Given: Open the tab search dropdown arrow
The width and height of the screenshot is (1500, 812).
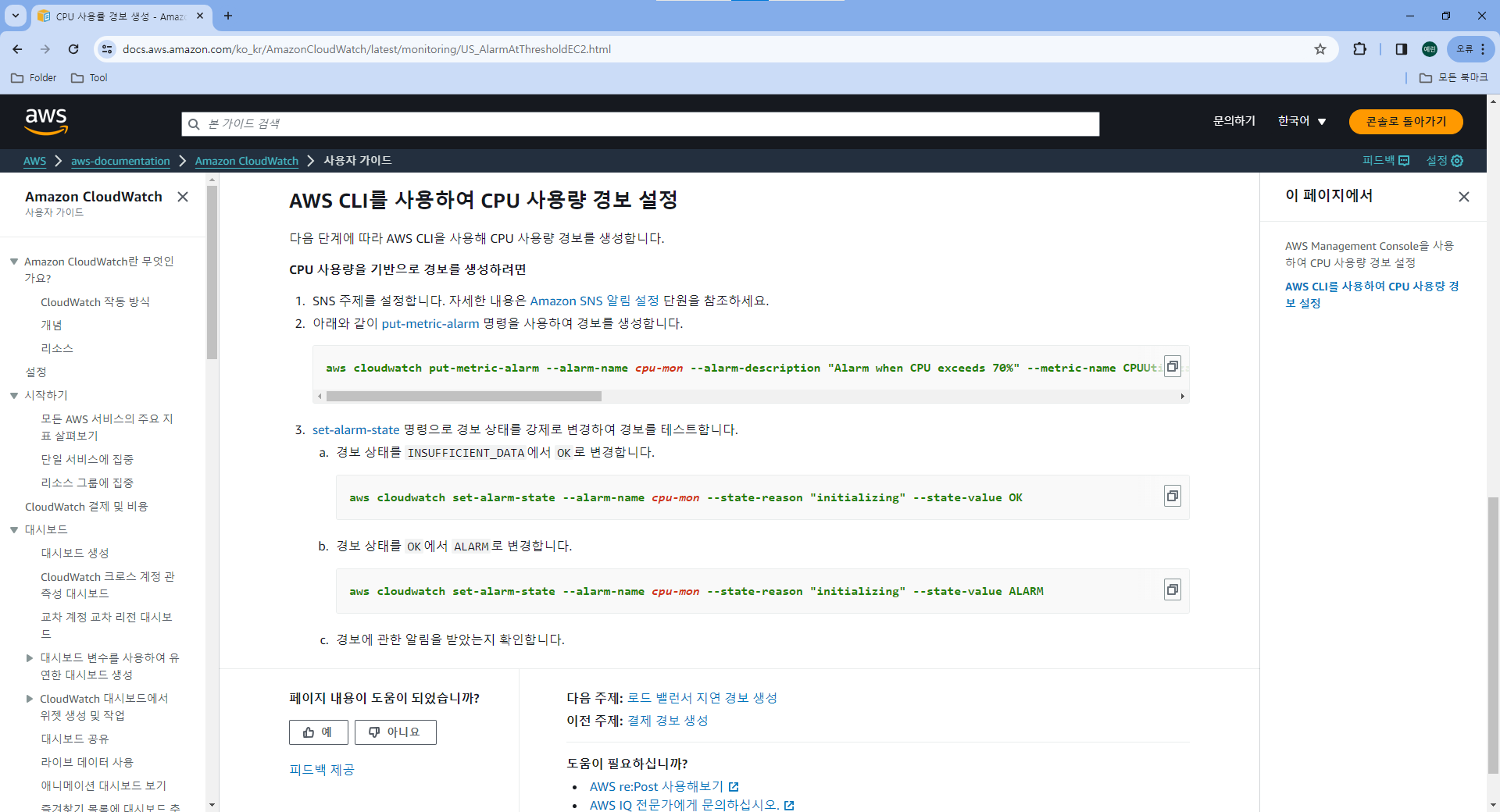Looking at the screenshot, I should [x=16, y=16].
